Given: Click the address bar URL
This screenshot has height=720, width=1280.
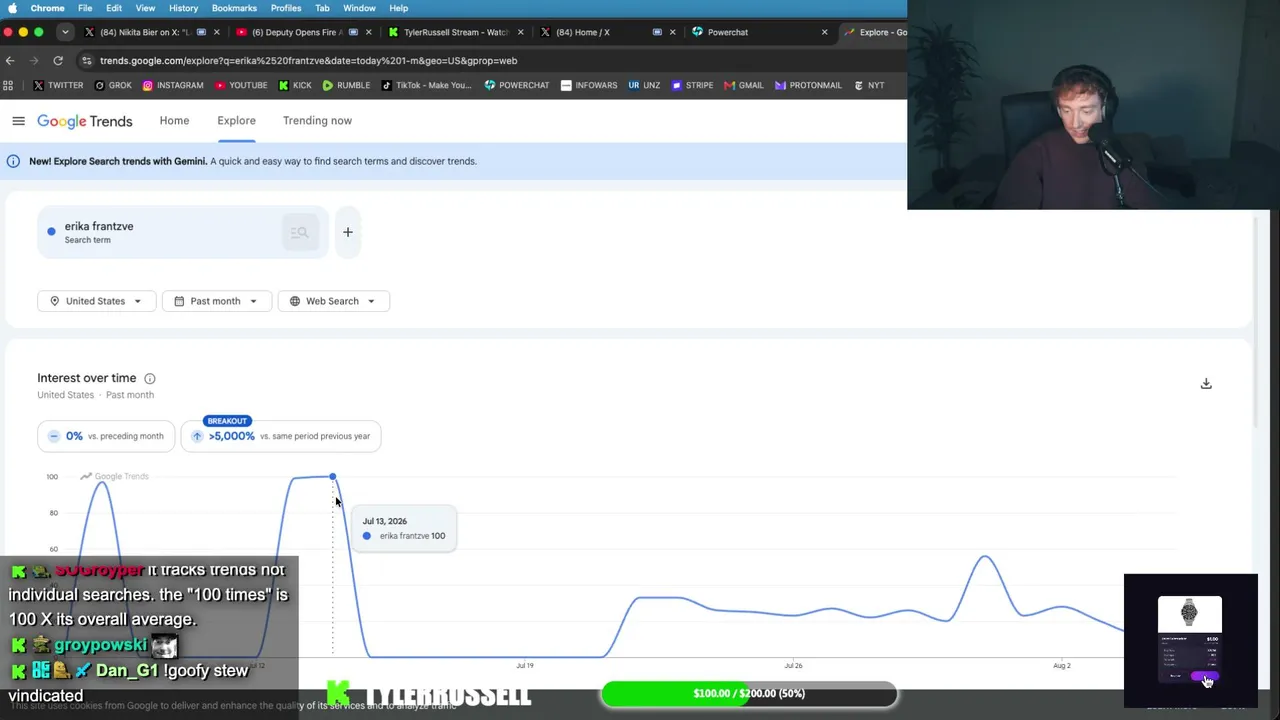Looking at the screenshot, I should tap(308, 61).
